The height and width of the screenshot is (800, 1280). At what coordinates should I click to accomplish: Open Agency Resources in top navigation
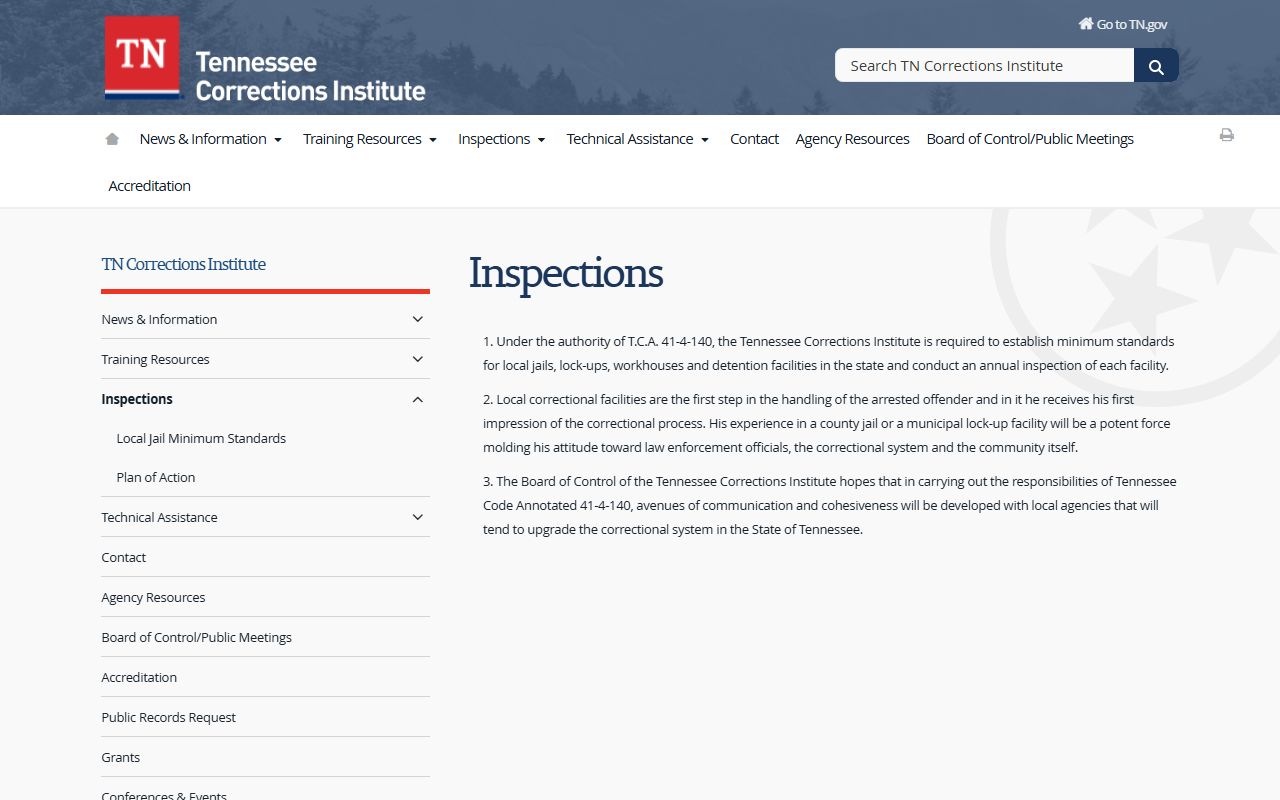tap(852, 139)
